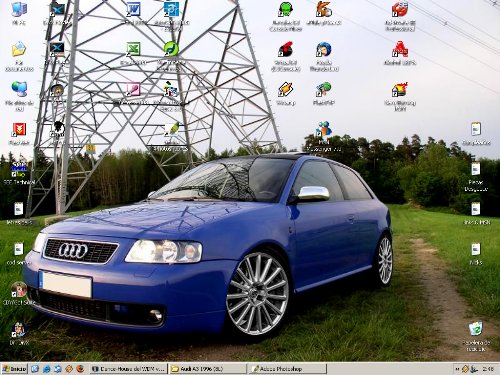The image size is (500, 375).
Task: Open the red FlashGet shortcut icon
Action: tap(19, 129)
